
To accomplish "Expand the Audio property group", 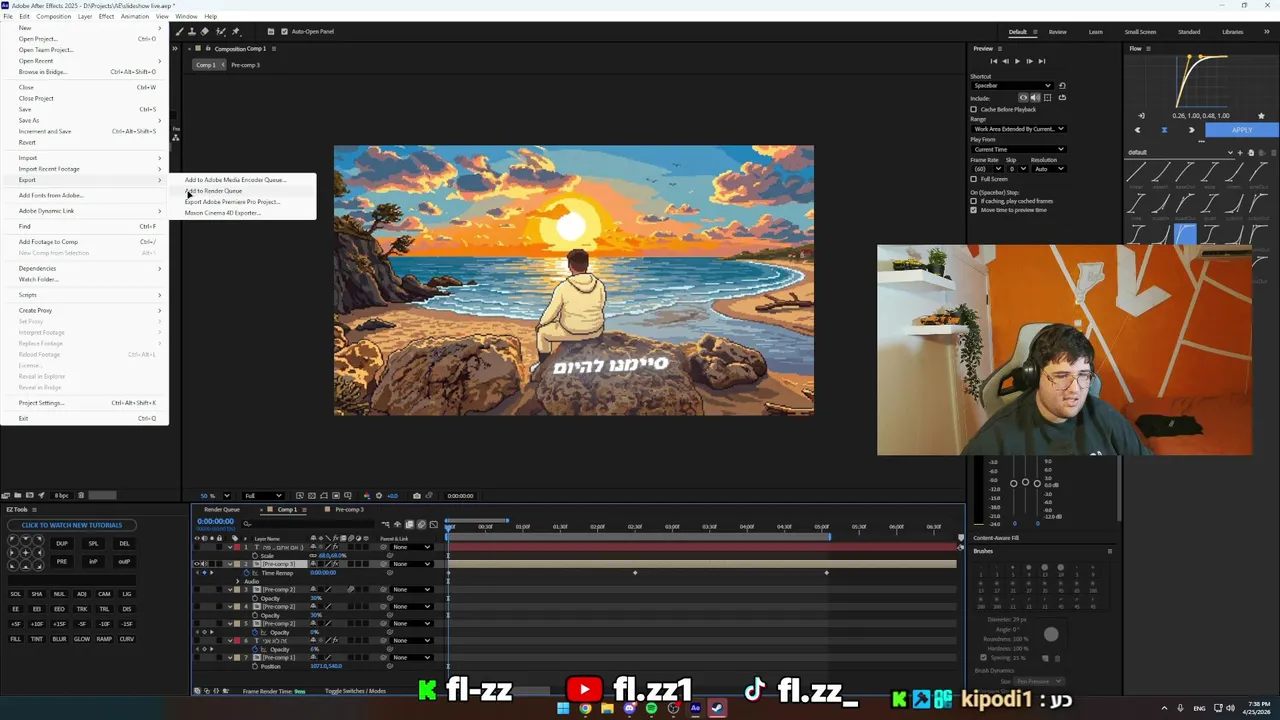I will tap(237, 581).
